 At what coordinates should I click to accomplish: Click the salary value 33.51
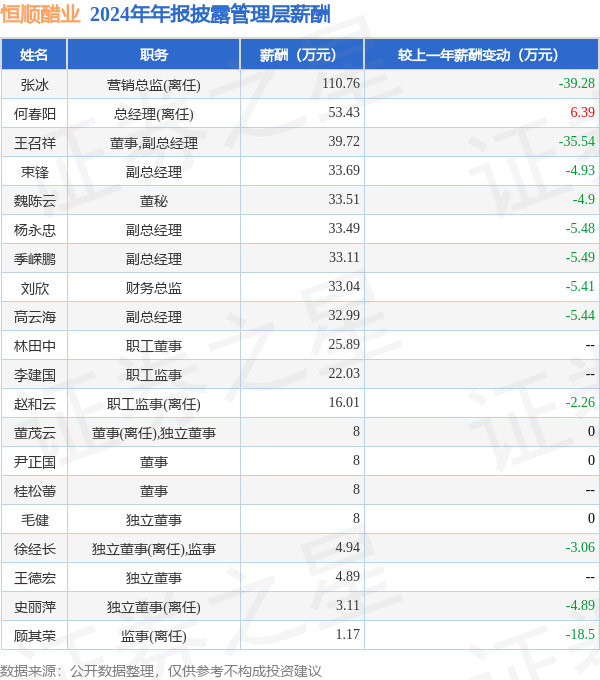click(344, 199)
